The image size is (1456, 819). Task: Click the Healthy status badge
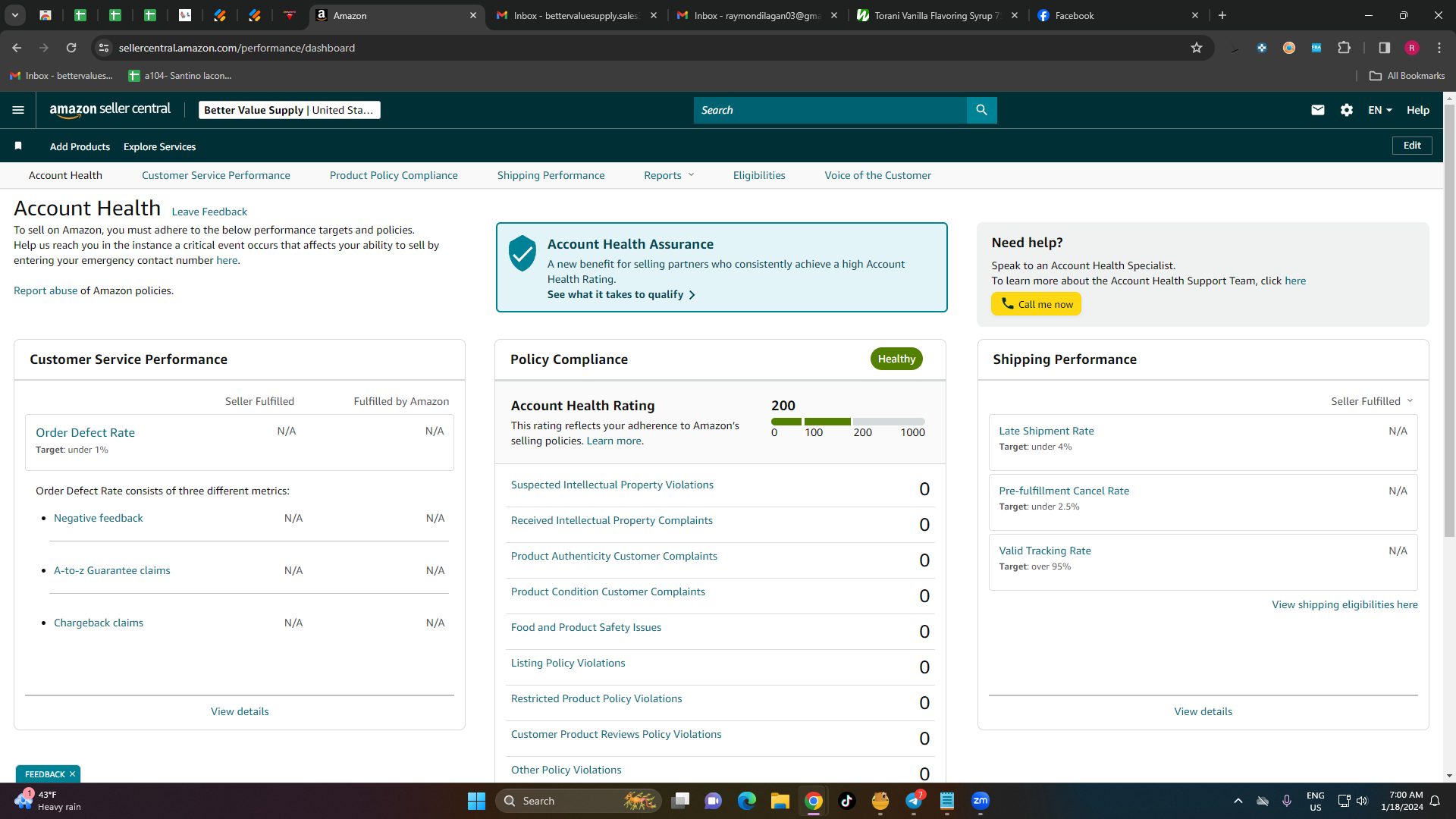896,359
